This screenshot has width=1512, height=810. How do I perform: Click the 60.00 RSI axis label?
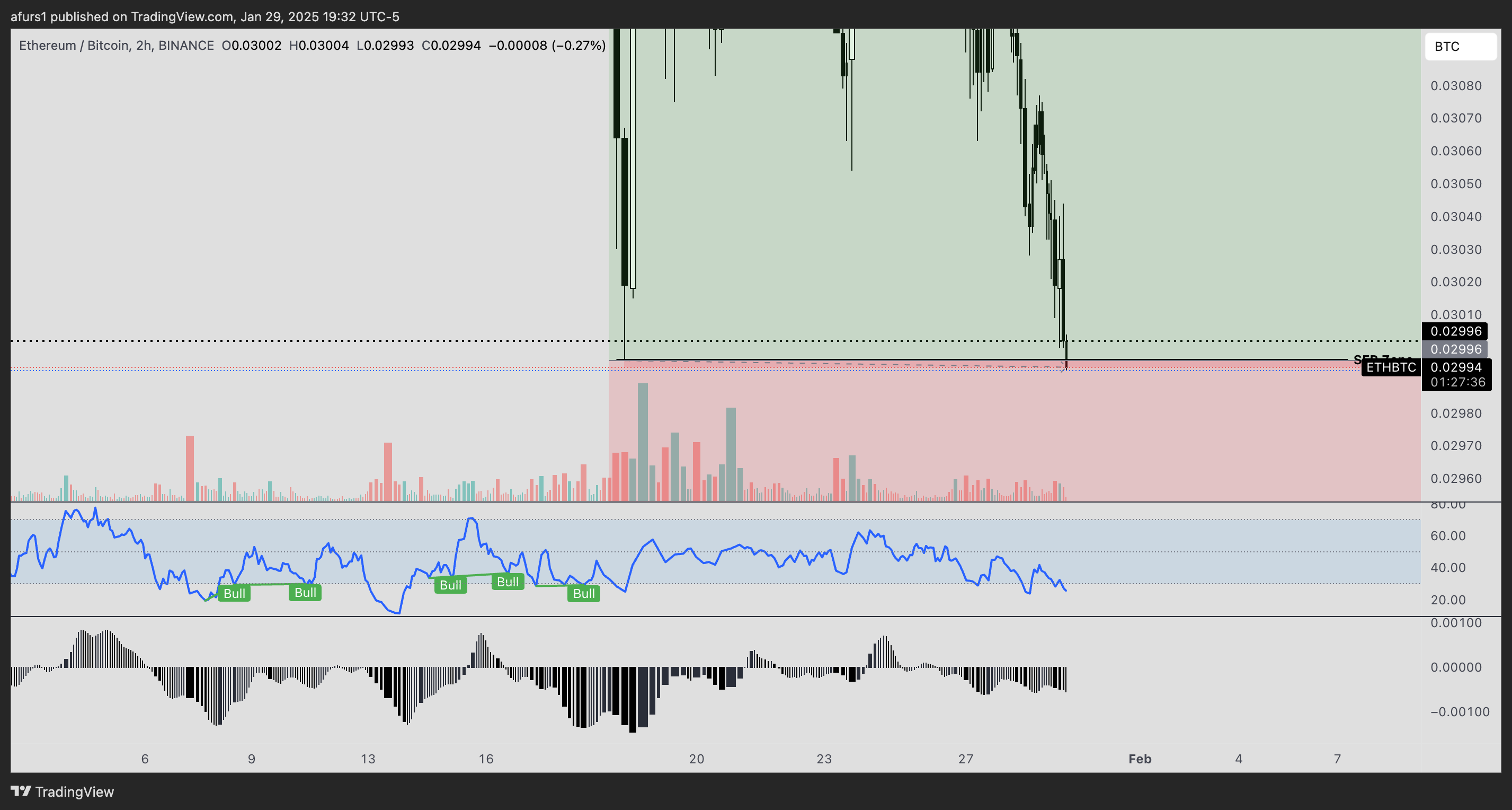[x=1448, y=536]
